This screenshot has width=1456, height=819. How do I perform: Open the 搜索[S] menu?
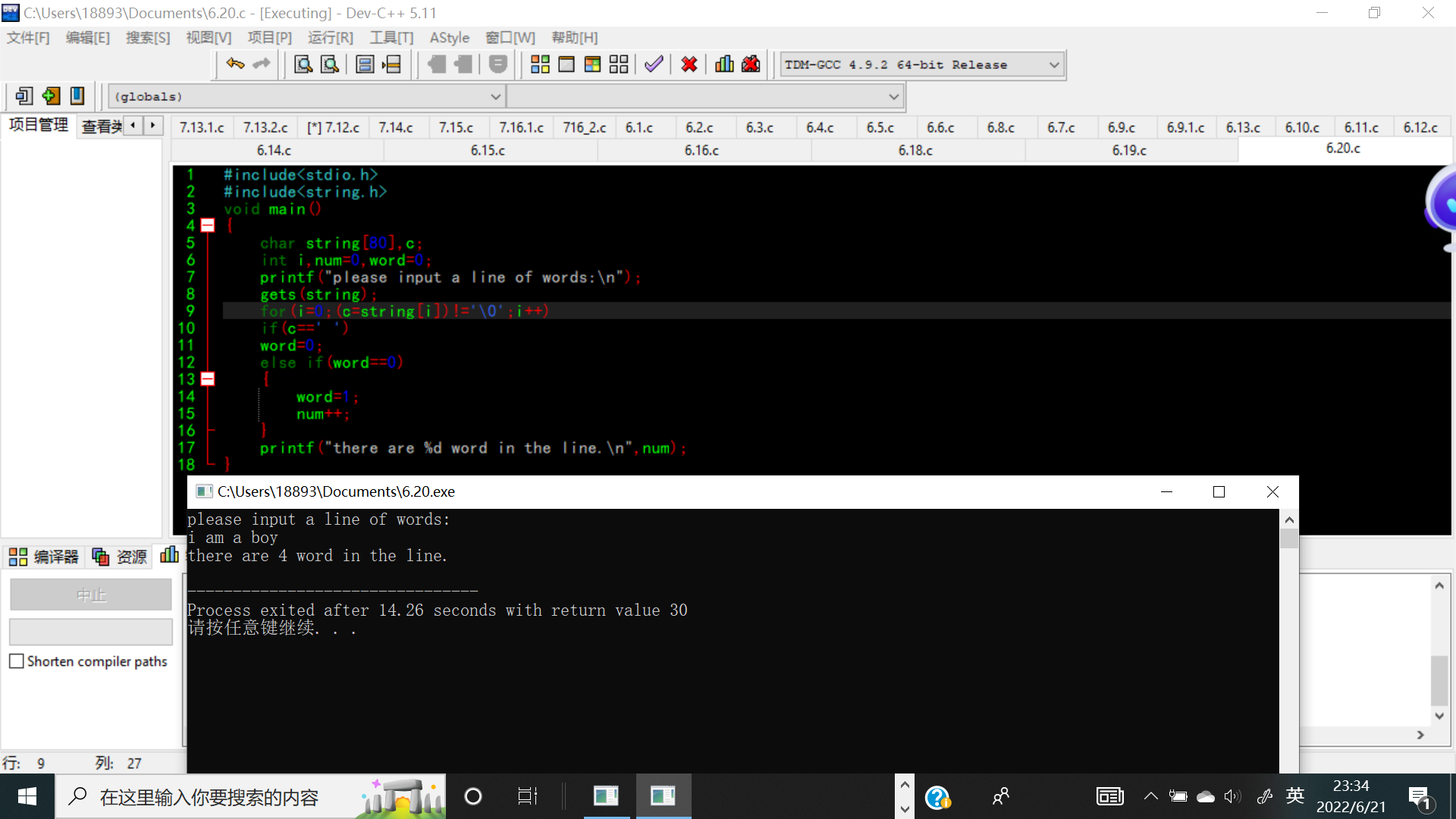coord(148,38)
